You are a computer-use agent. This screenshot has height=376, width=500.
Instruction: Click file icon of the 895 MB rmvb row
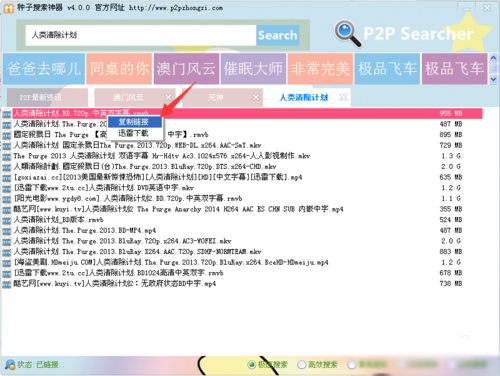pos(7,135)
